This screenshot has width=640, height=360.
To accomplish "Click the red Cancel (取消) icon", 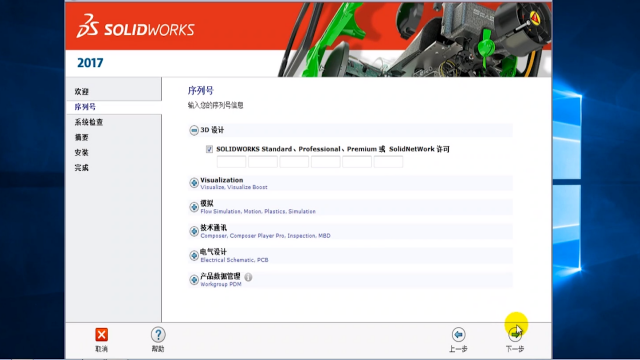I will click(101, 335).
